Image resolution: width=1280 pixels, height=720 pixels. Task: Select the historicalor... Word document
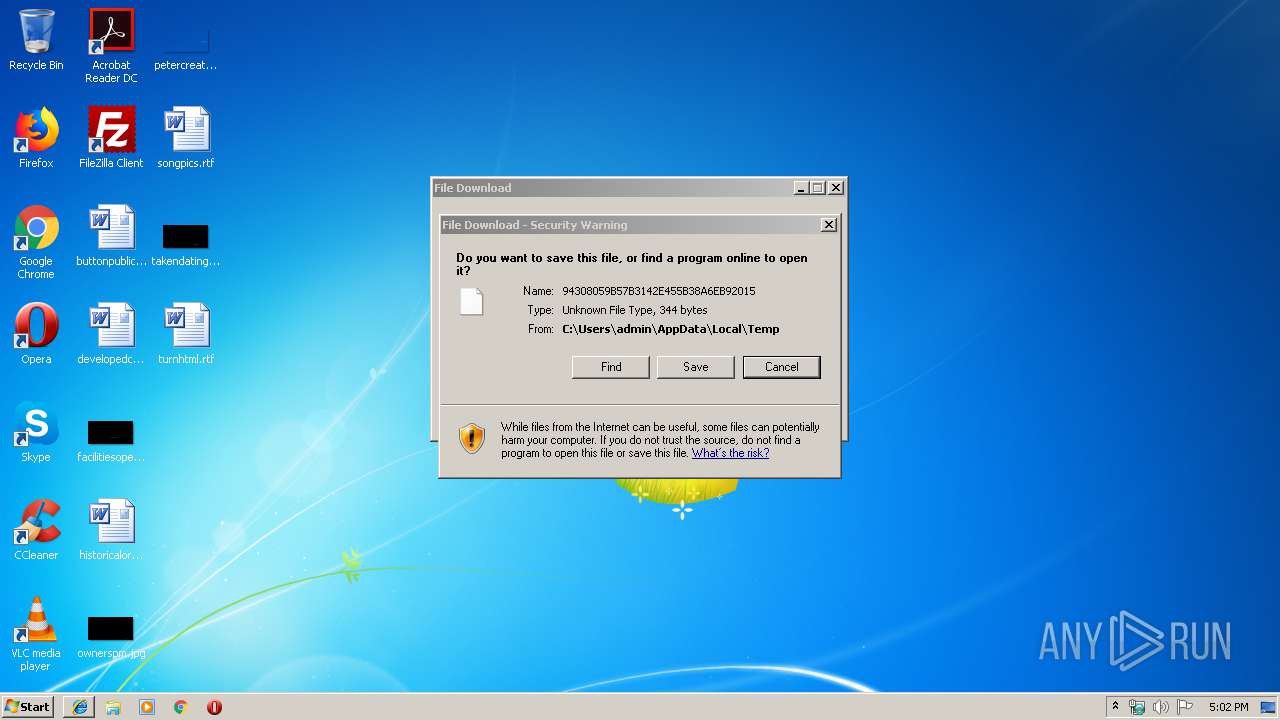[x=111, y=530]
